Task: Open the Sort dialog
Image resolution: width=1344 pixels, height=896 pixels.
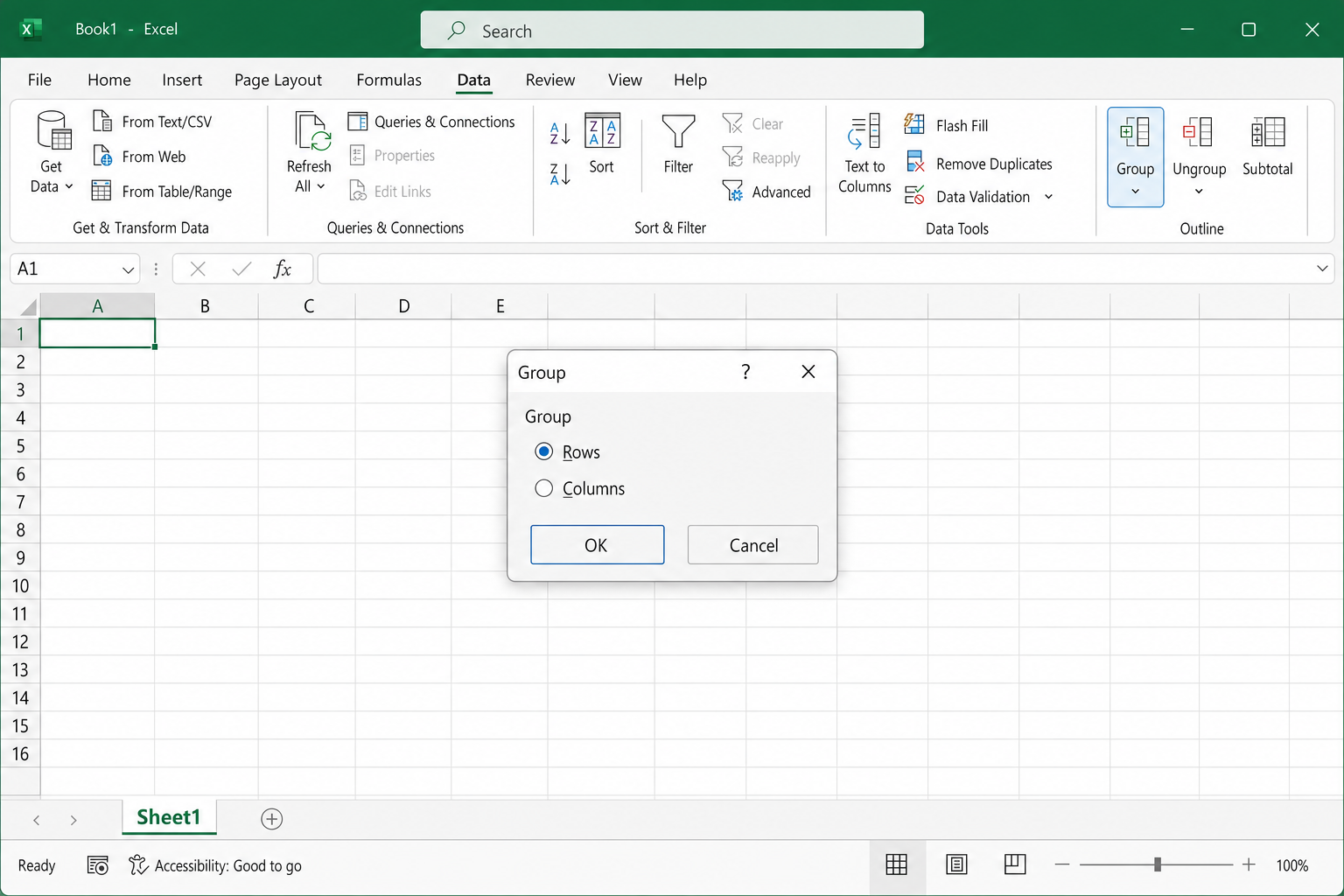Action: pos(602,143)
